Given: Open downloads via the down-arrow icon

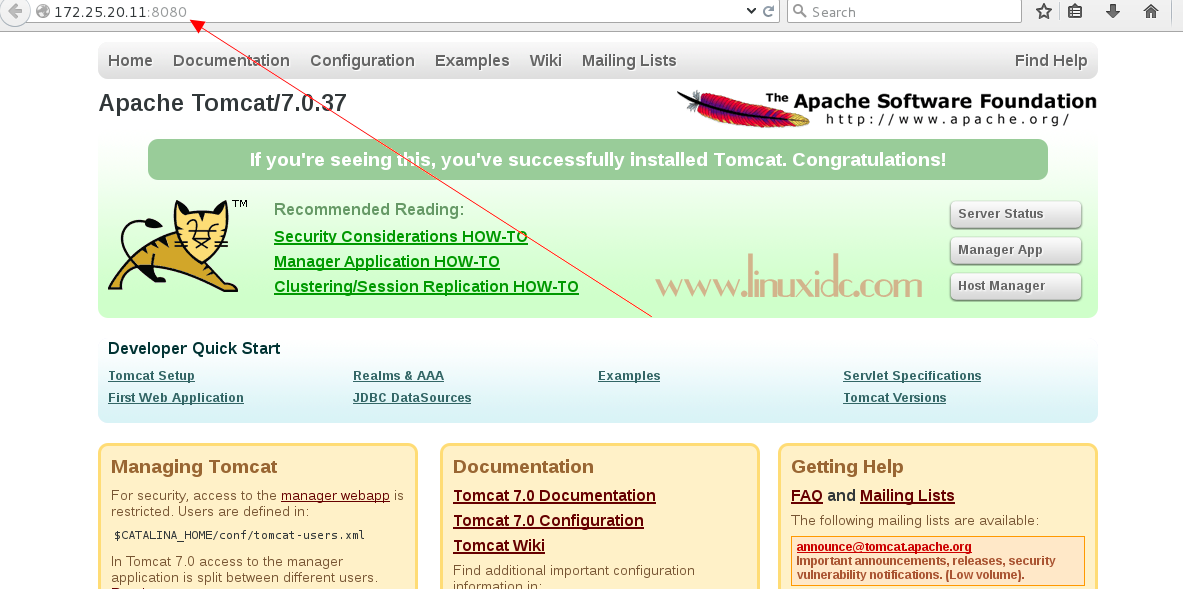Looking at the screenshot, I should (1112, 11).
